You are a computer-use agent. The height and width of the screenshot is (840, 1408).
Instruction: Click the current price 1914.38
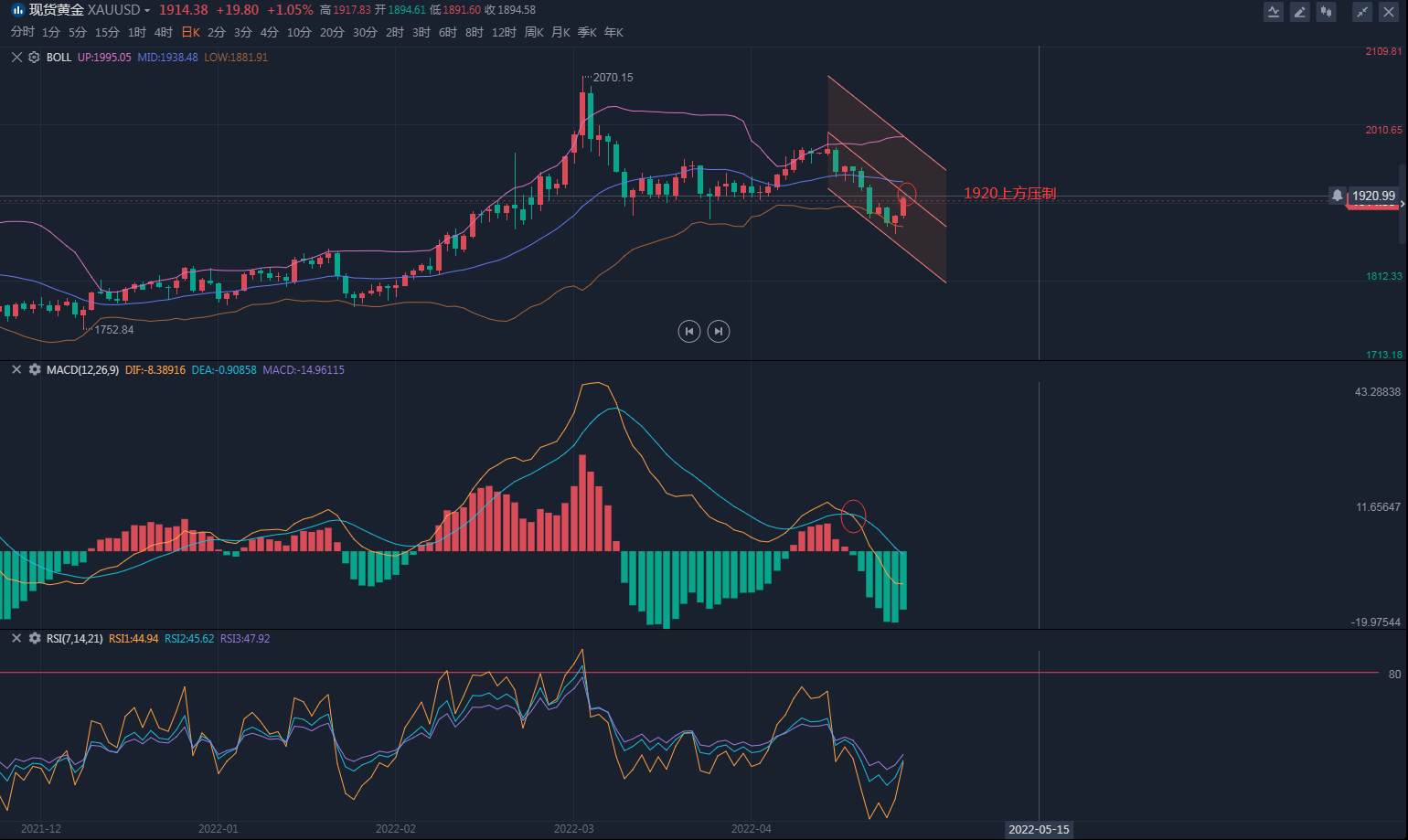pyautogui.click(x=183, y=10)
